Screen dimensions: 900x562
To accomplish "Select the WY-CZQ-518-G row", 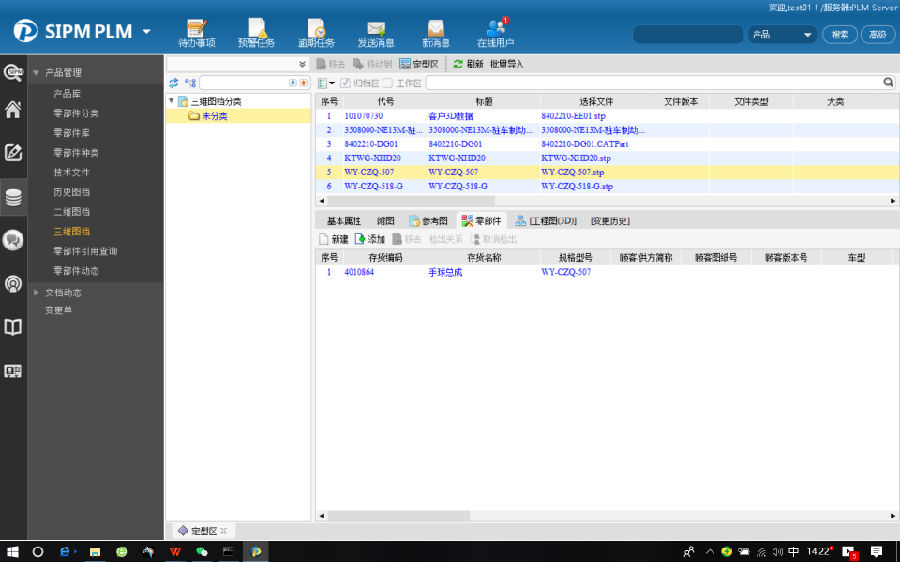I will (373, 186).
